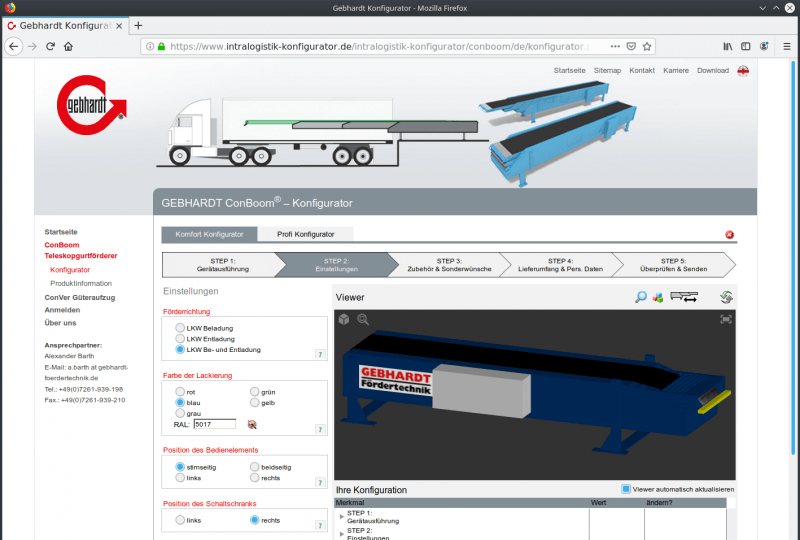Set Bedienelement position to beidseitig
The width and height of the screenshot is (800, 540).
pyautogui.click(x=254, y=467)
